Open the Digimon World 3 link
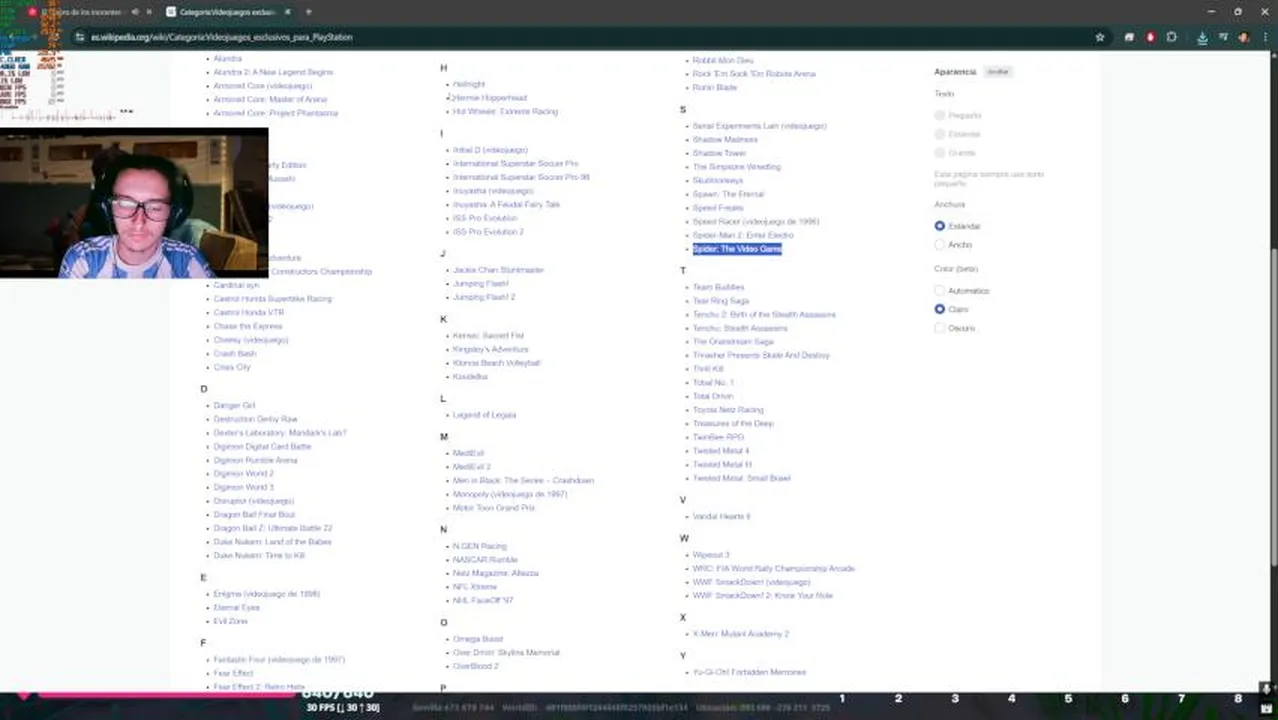The image size is (1278, 720). click(243, 488)
